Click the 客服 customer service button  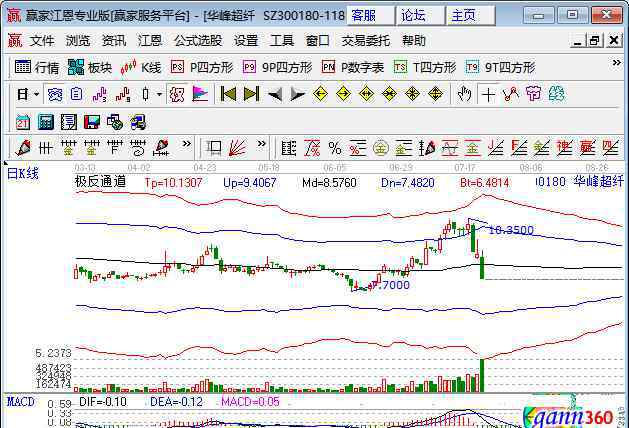click(371, 16)
